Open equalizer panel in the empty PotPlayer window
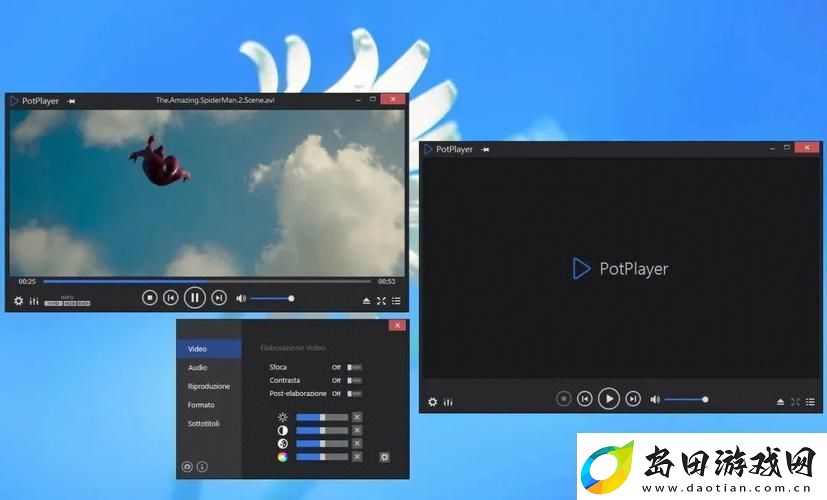Screen dimensions: 827x500 pos(448,402)
